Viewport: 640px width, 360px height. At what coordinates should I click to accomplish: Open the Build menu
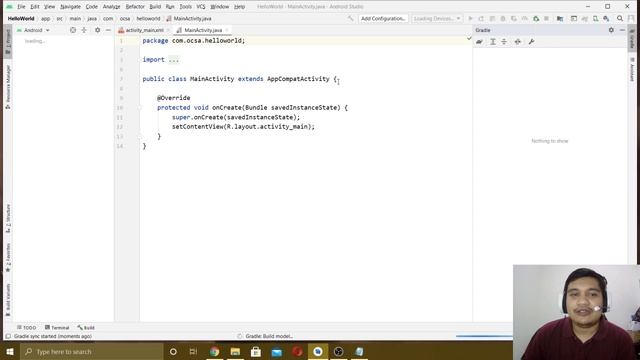tap(155, 7)
